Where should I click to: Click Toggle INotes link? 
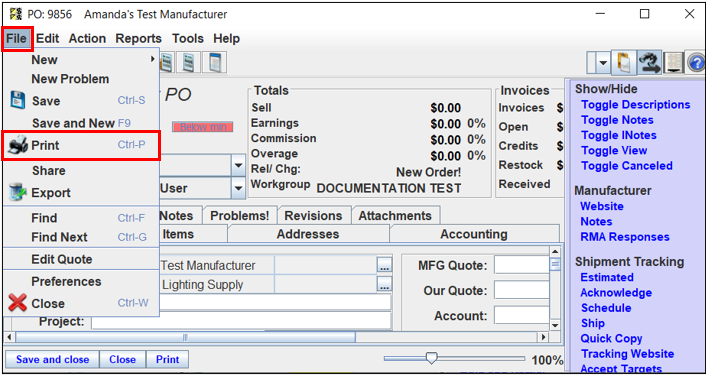[x=619, y=135]
